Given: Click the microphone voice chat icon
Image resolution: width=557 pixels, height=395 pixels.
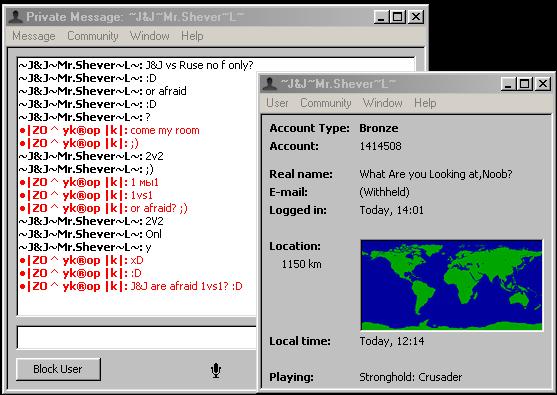Looking at the screenshot, I should (x=216, y=370).
